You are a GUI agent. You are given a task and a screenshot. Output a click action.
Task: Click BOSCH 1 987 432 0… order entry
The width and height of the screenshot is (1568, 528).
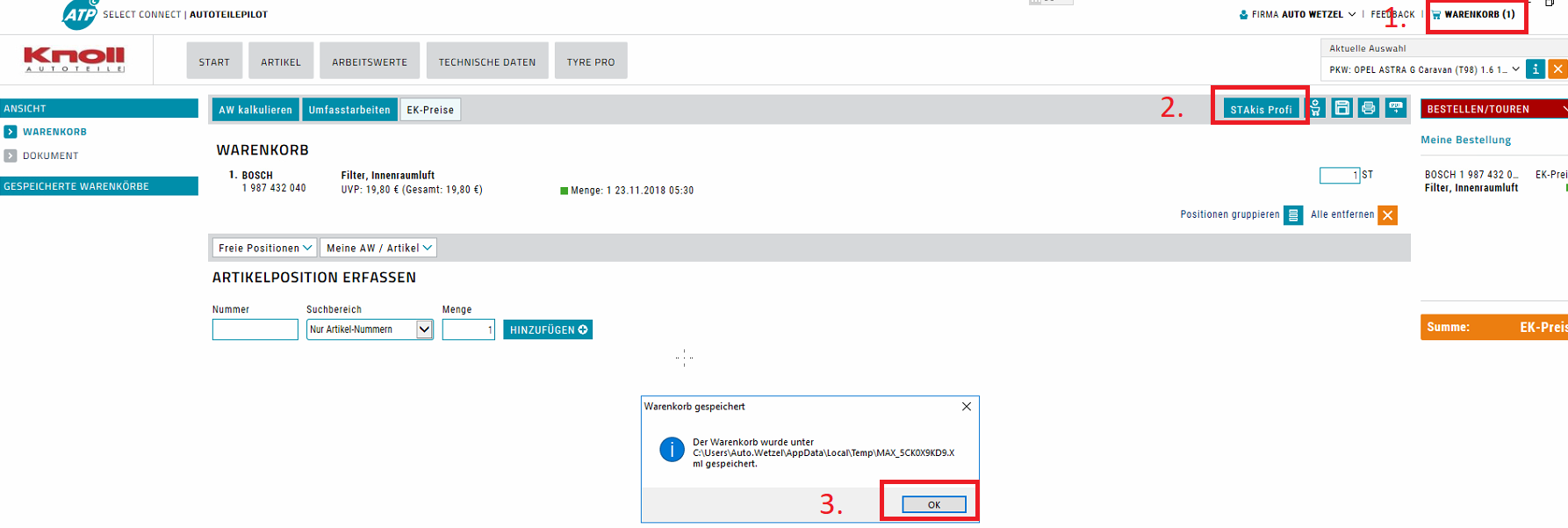[1471, 175]
